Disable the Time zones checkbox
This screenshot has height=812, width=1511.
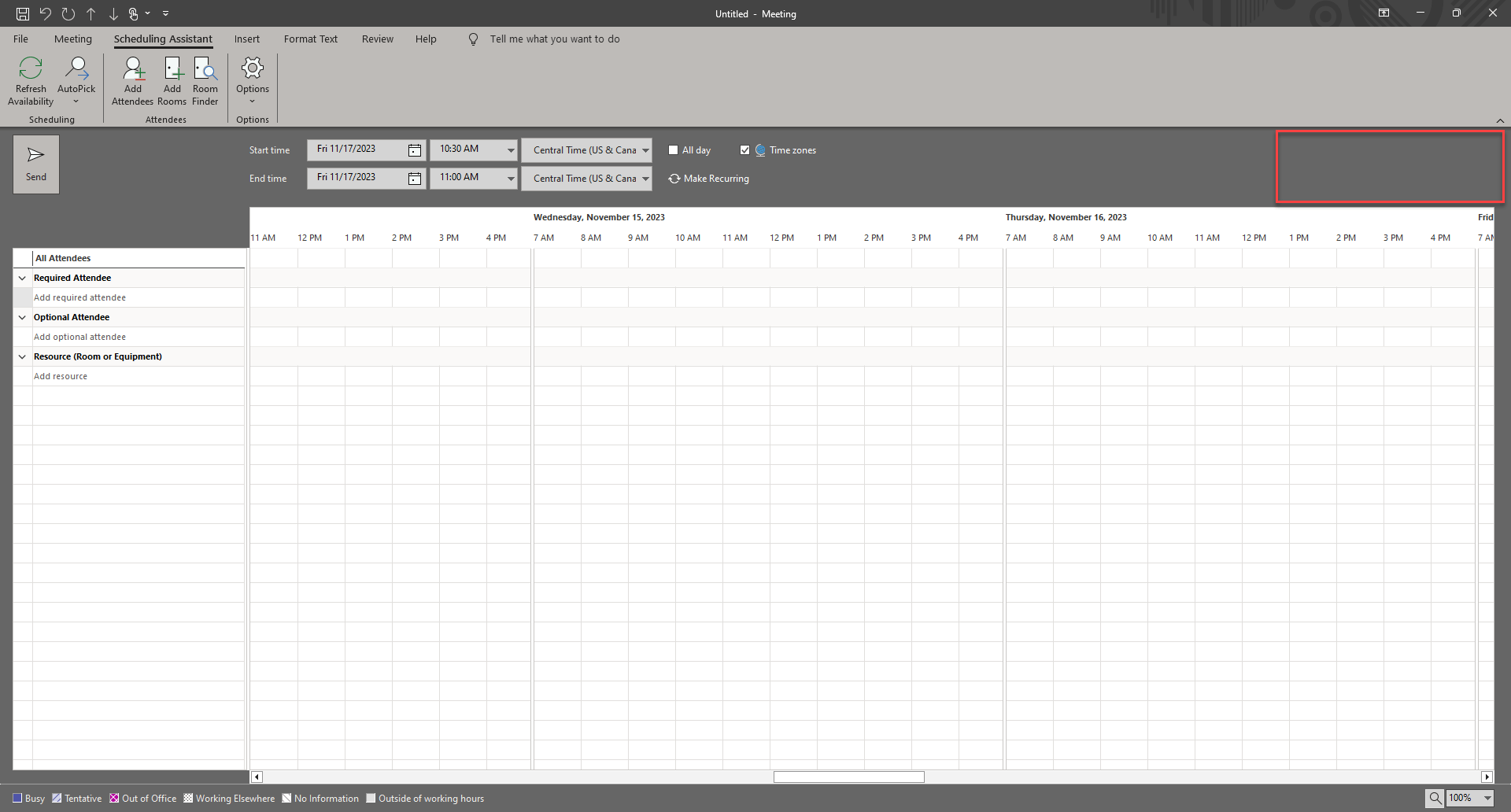coord(745,149)
